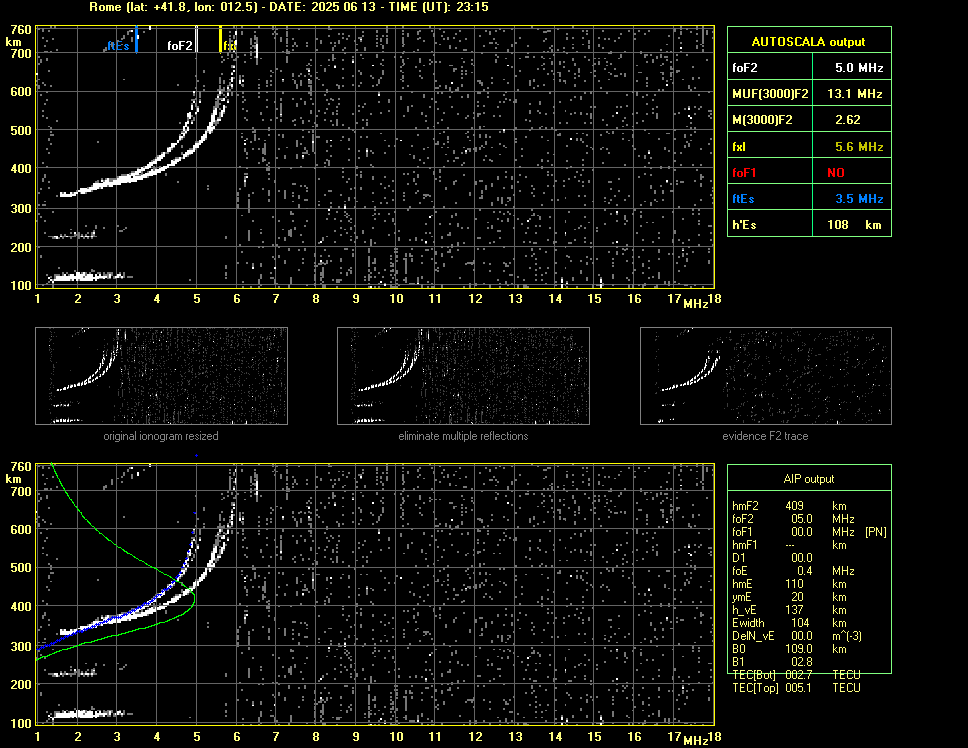The height and width of the screenshot is (748, 968).
Task: Open the 'original ionogram resized' thumbnail
Action: click(x=161, y=376)
